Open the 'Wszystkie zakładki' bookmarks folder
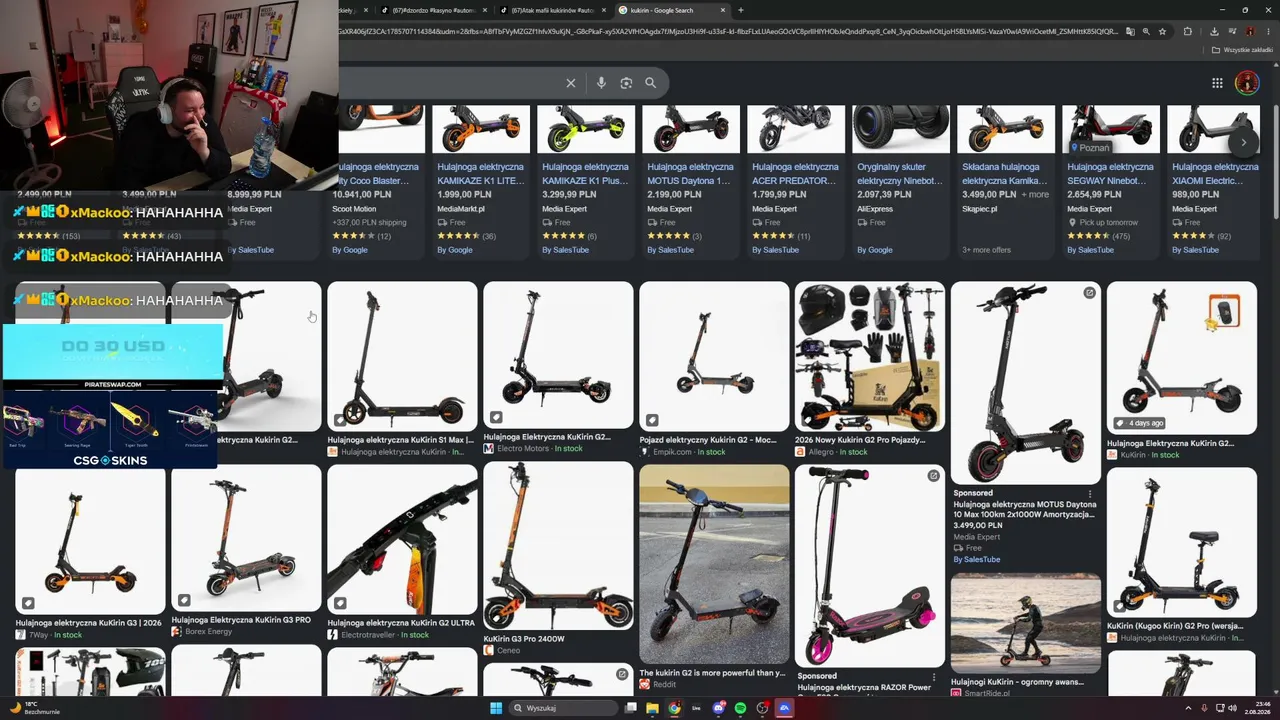The width and height of the screenshot is (1280, 720). [x=1241, y=49]
